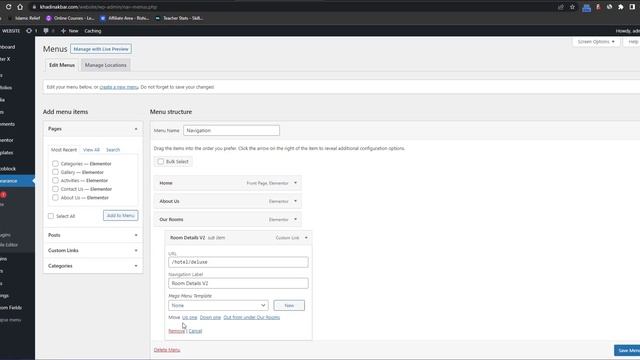Screen dimensions: 640x360
Task: Click the Add to Menu button
Action: coord(120,216)
